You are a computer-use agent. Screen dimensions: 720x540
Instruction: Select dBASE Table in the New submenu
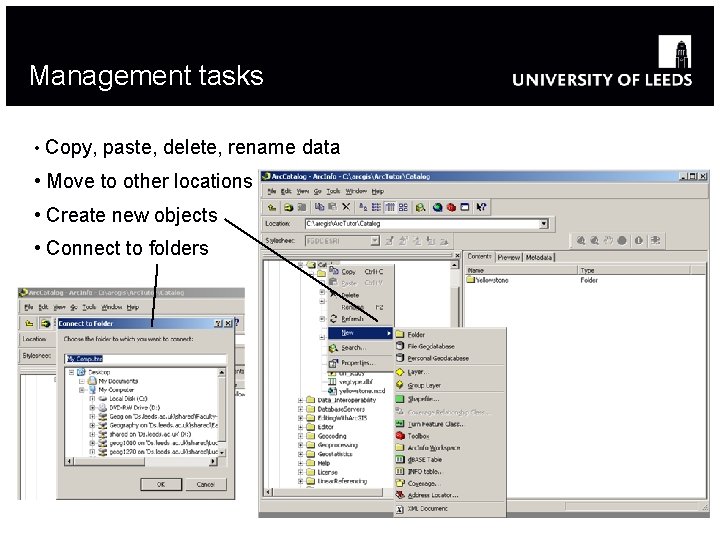[450, 460]
